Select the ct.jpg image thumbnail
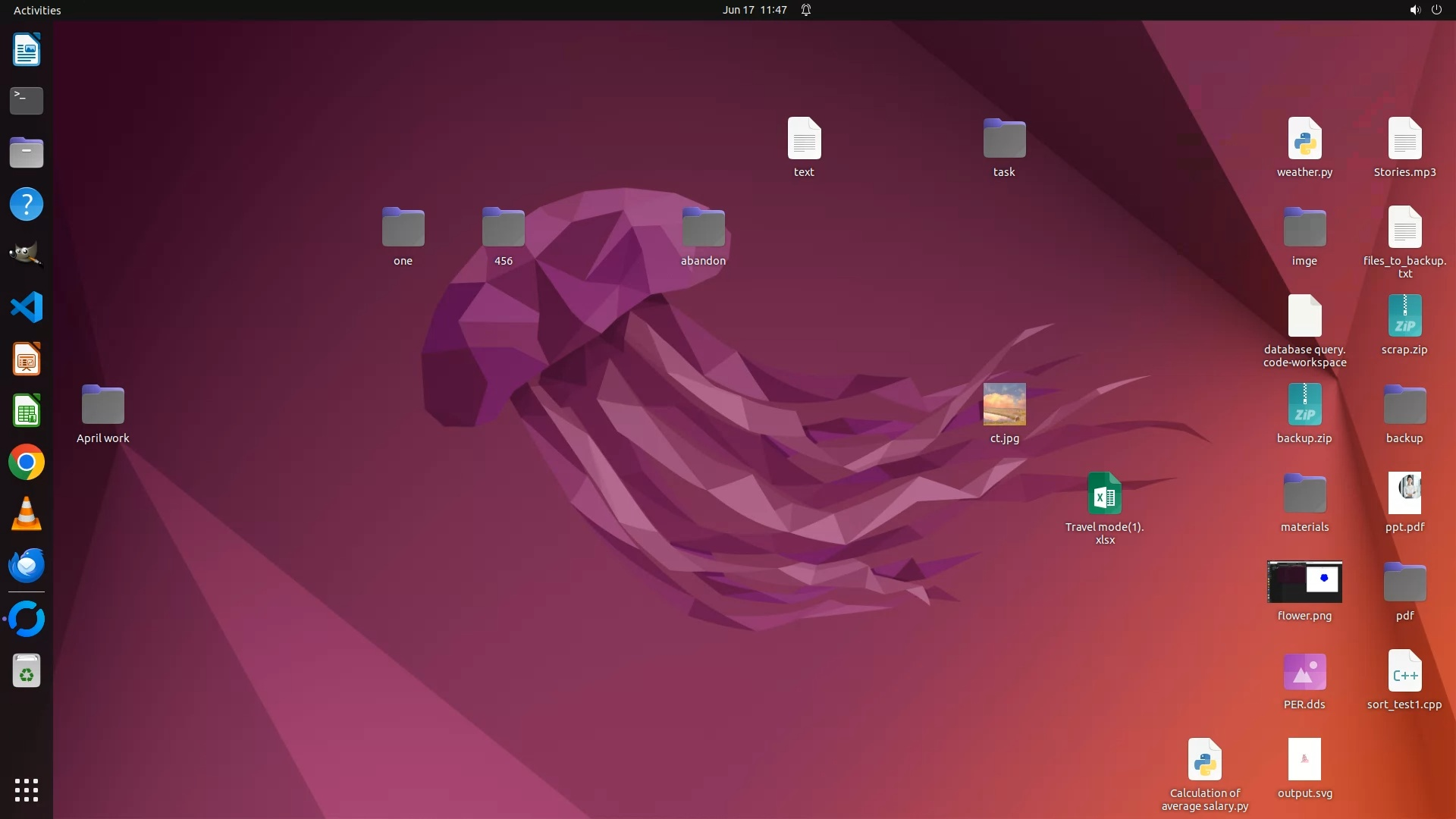The image size is (1456, 819). [1004, 404]
